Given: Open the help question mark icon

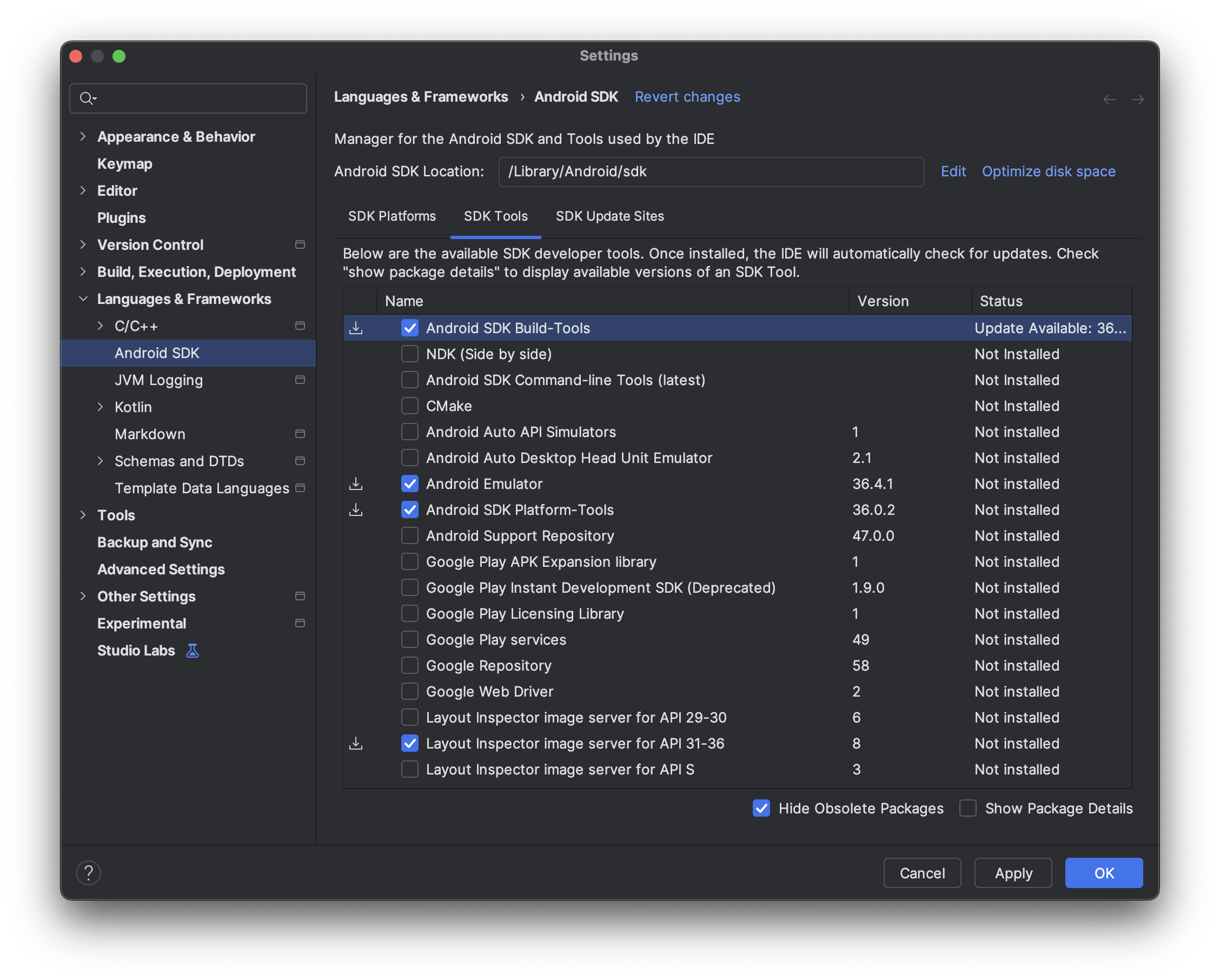Looking at the screenshot, I should 88,872.
